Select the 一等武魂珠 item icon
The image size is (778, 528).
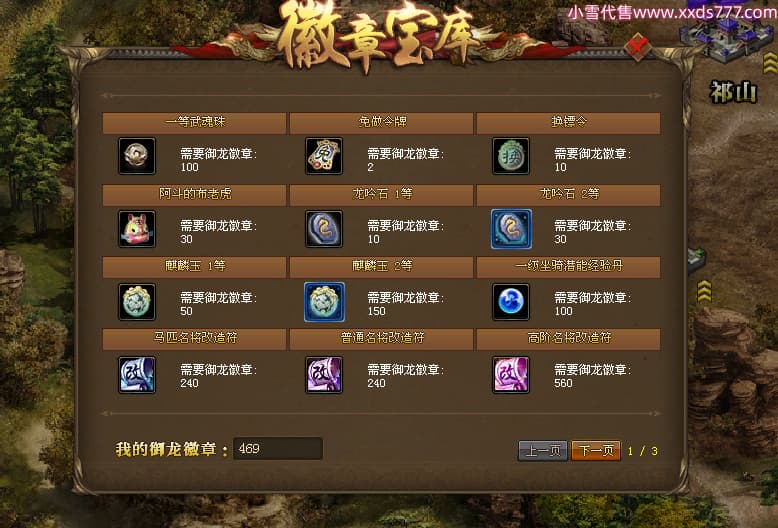[137, 156]
